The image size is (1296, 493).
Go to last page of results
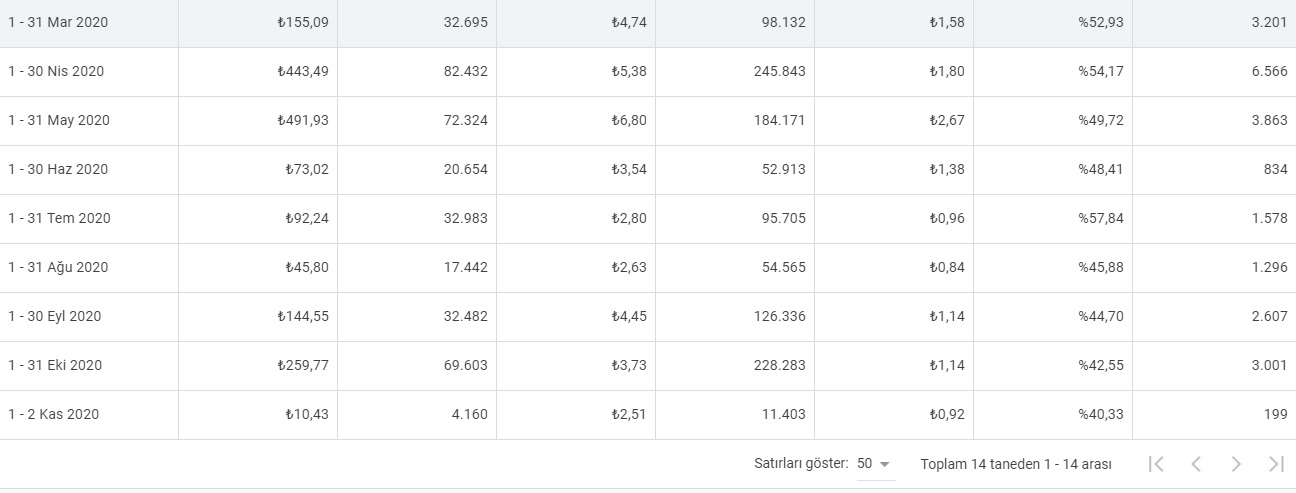(1276, 464)
